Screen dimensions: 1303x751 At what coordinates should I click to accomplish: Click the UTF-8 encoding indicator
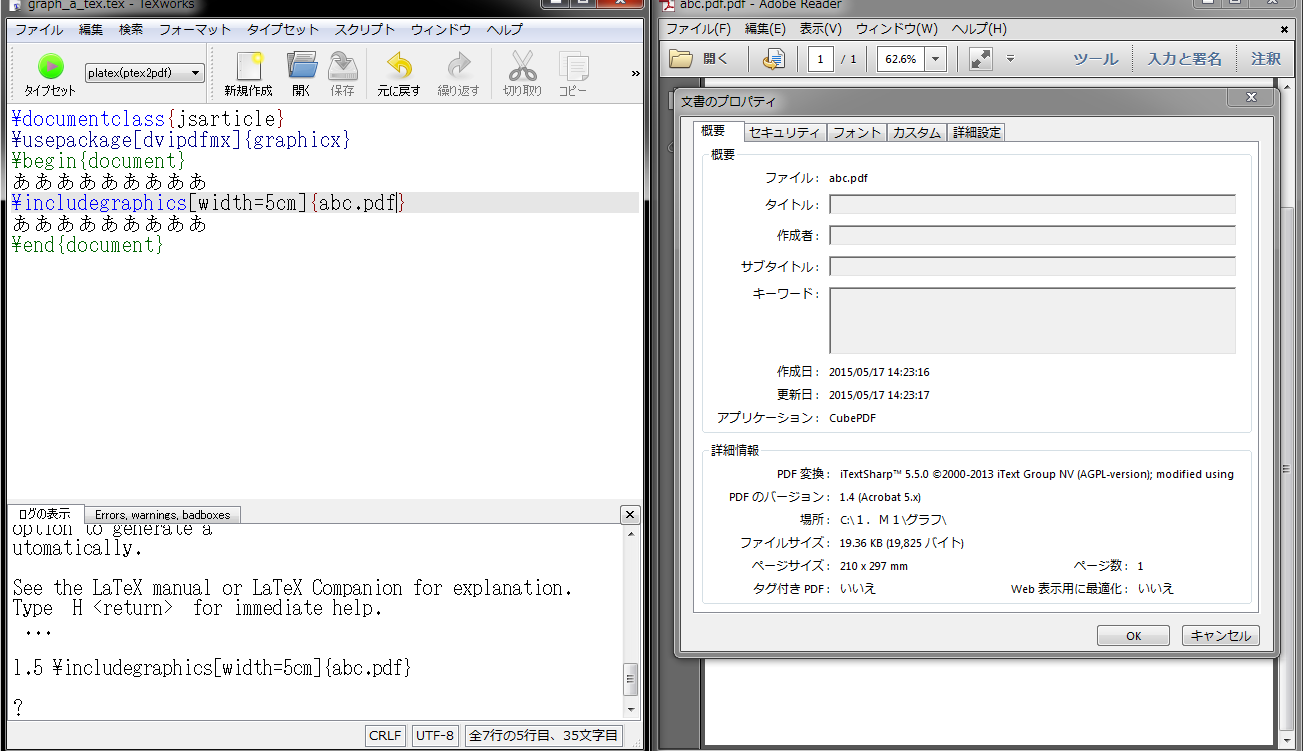(434, 735)
